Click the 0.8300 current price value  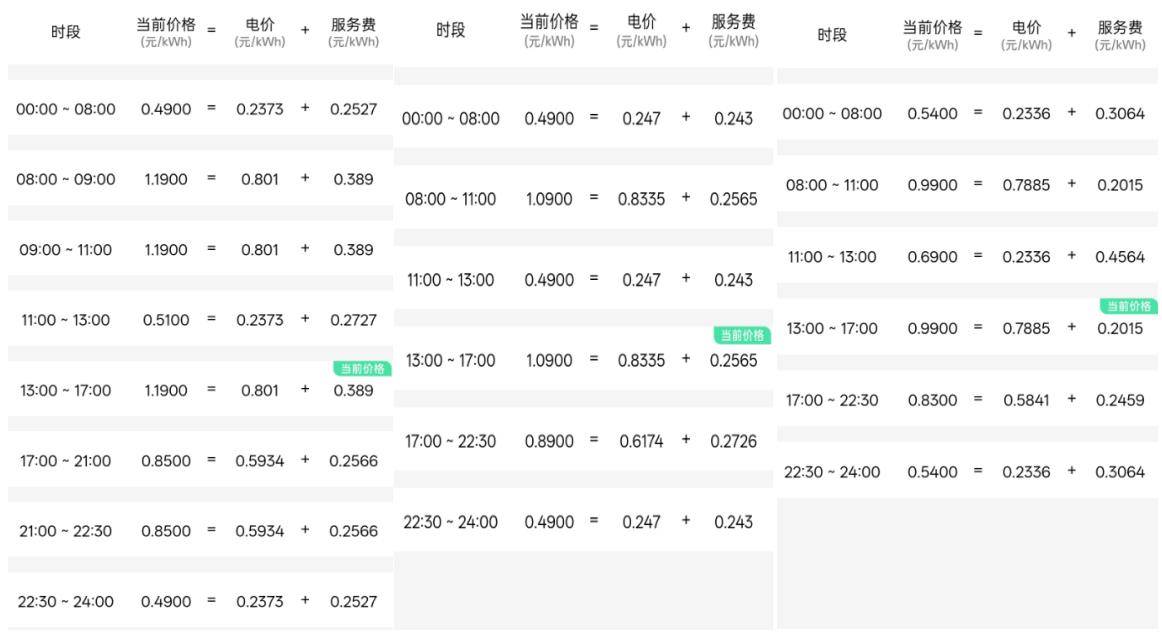(932, 400)
